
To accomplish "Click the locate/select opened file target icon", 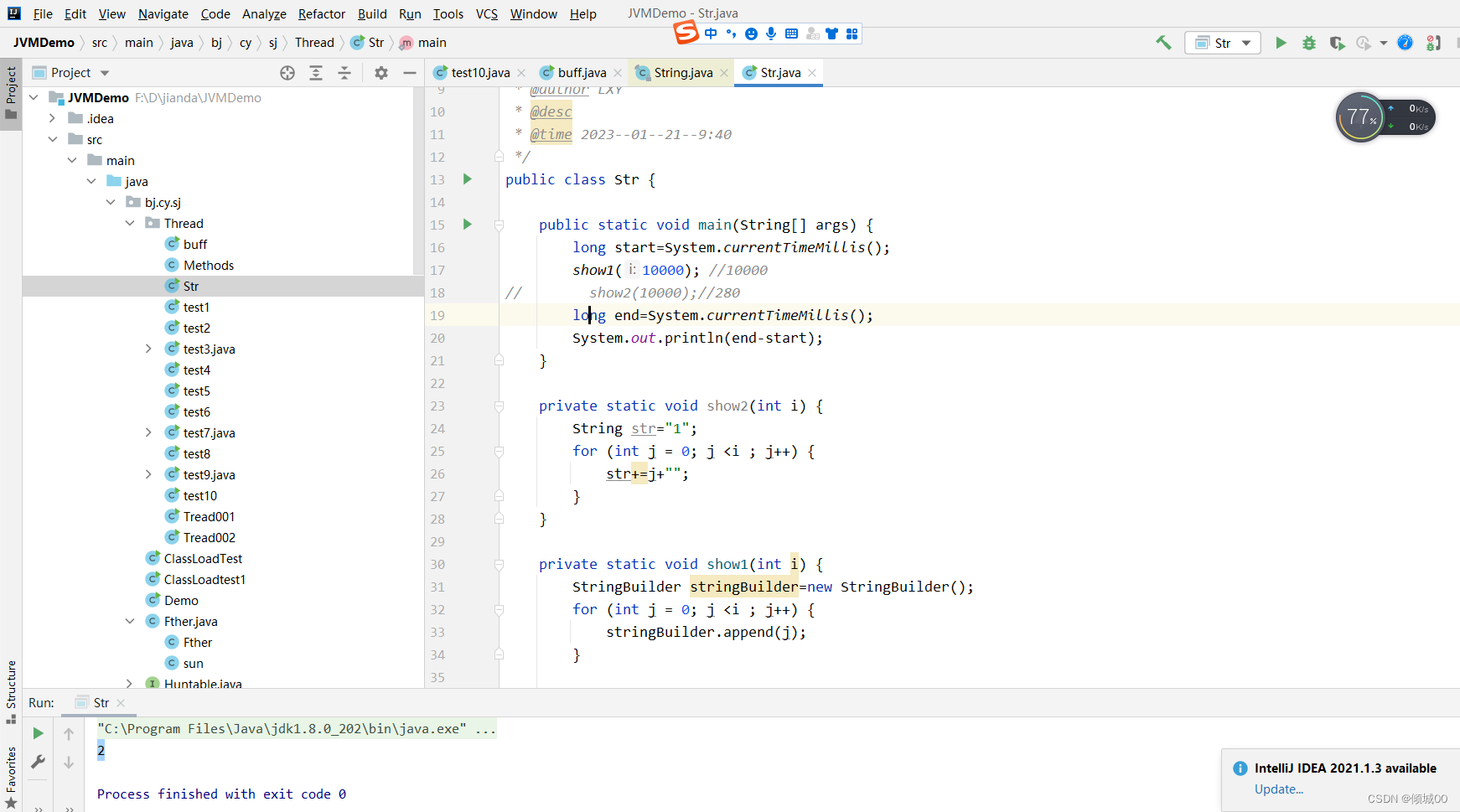I will coord(287,73).
